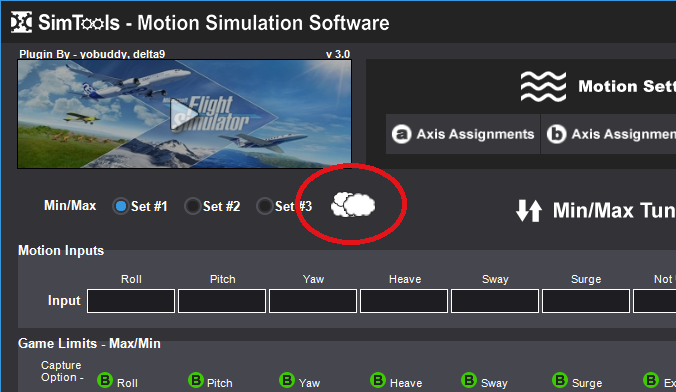Select the Set #2 radio button
Viewport: 676px width, 392px height.
pyautogui.click(x=192, y=206)
